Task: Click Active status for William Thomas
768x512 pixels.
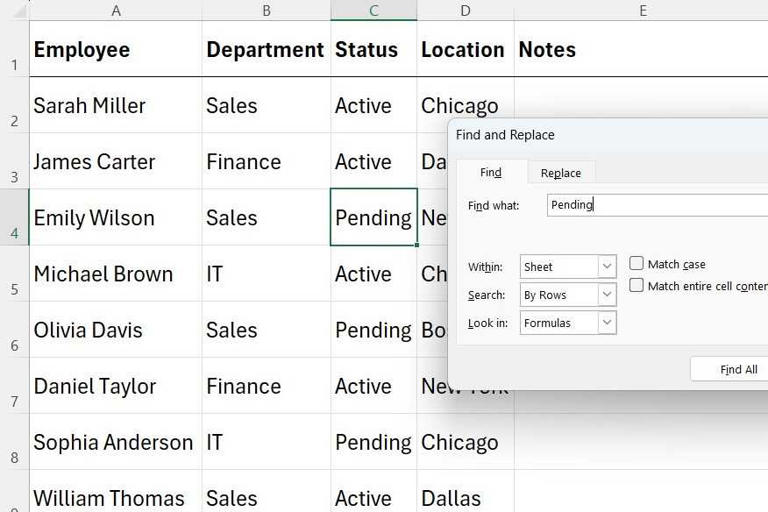Action: (x=374, y=492)
